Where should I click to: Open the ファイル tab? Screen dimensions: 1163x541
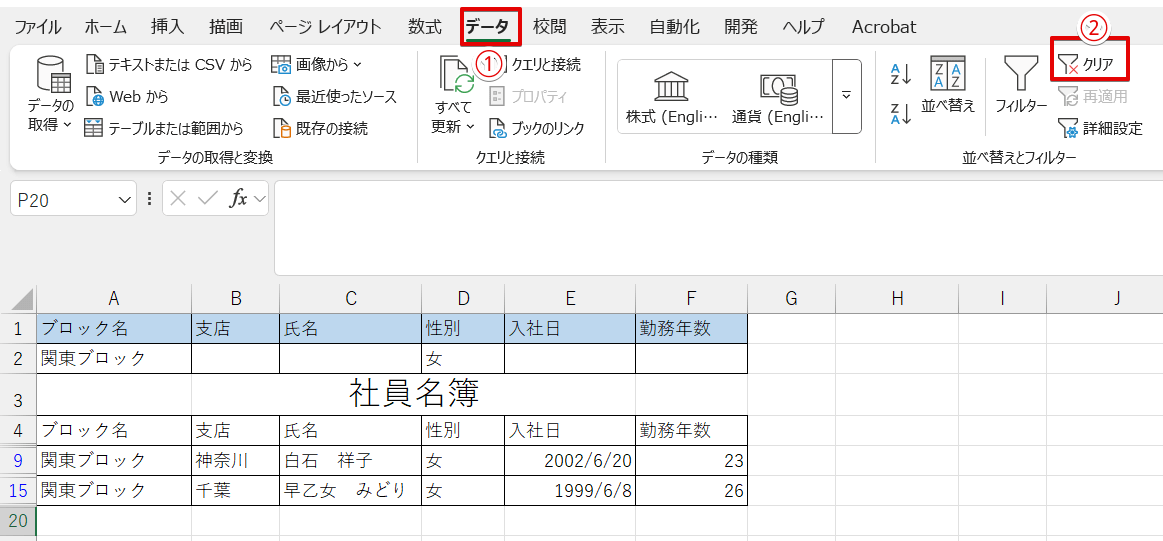tap(38, 27)
